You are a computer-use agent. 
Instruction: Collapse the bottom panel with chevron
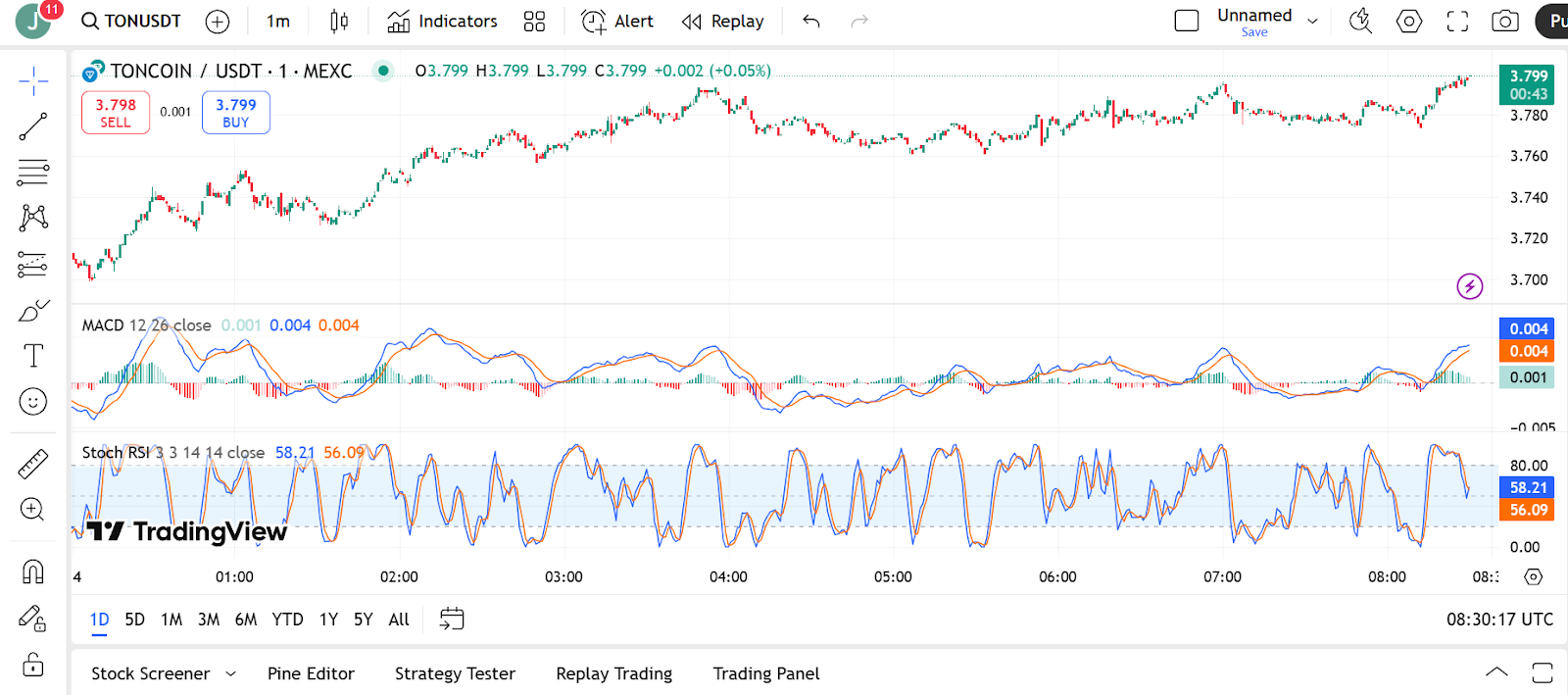(x=1496, y=672)
